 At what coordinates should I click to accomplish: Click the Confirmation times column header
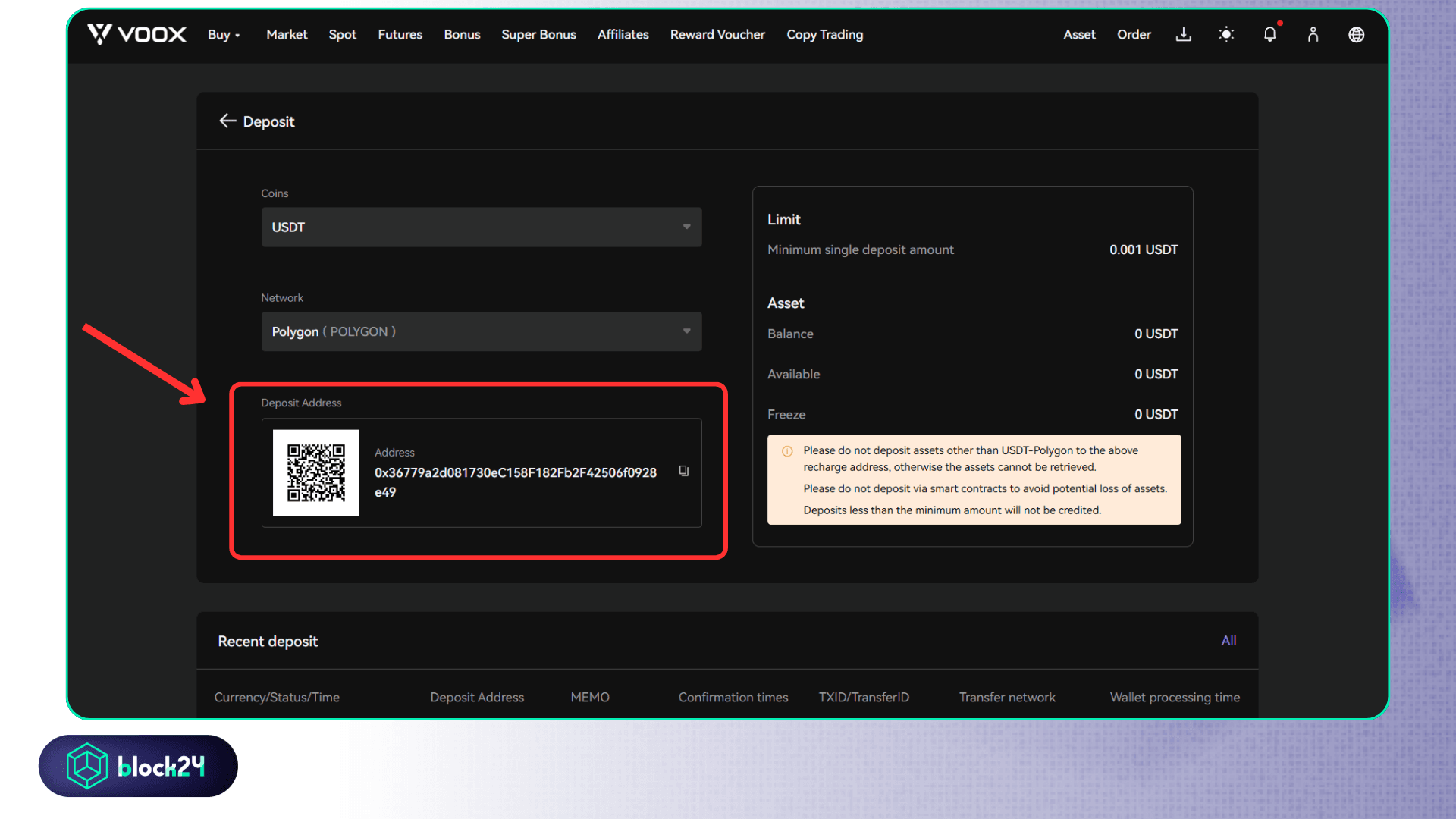tap(733, 697)
